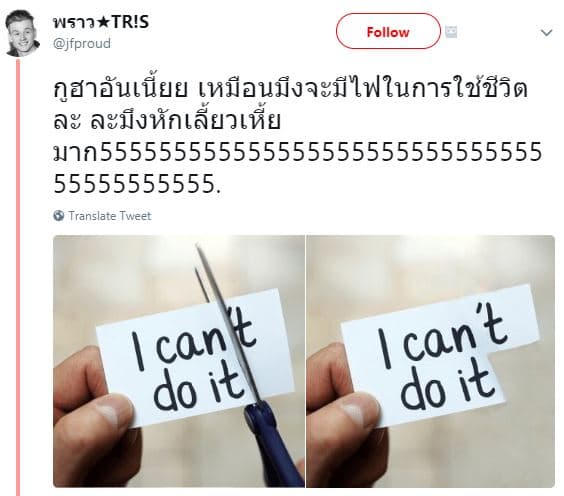
Task: Click the pink thread line below avatar
Action: (x=18, y=278)
